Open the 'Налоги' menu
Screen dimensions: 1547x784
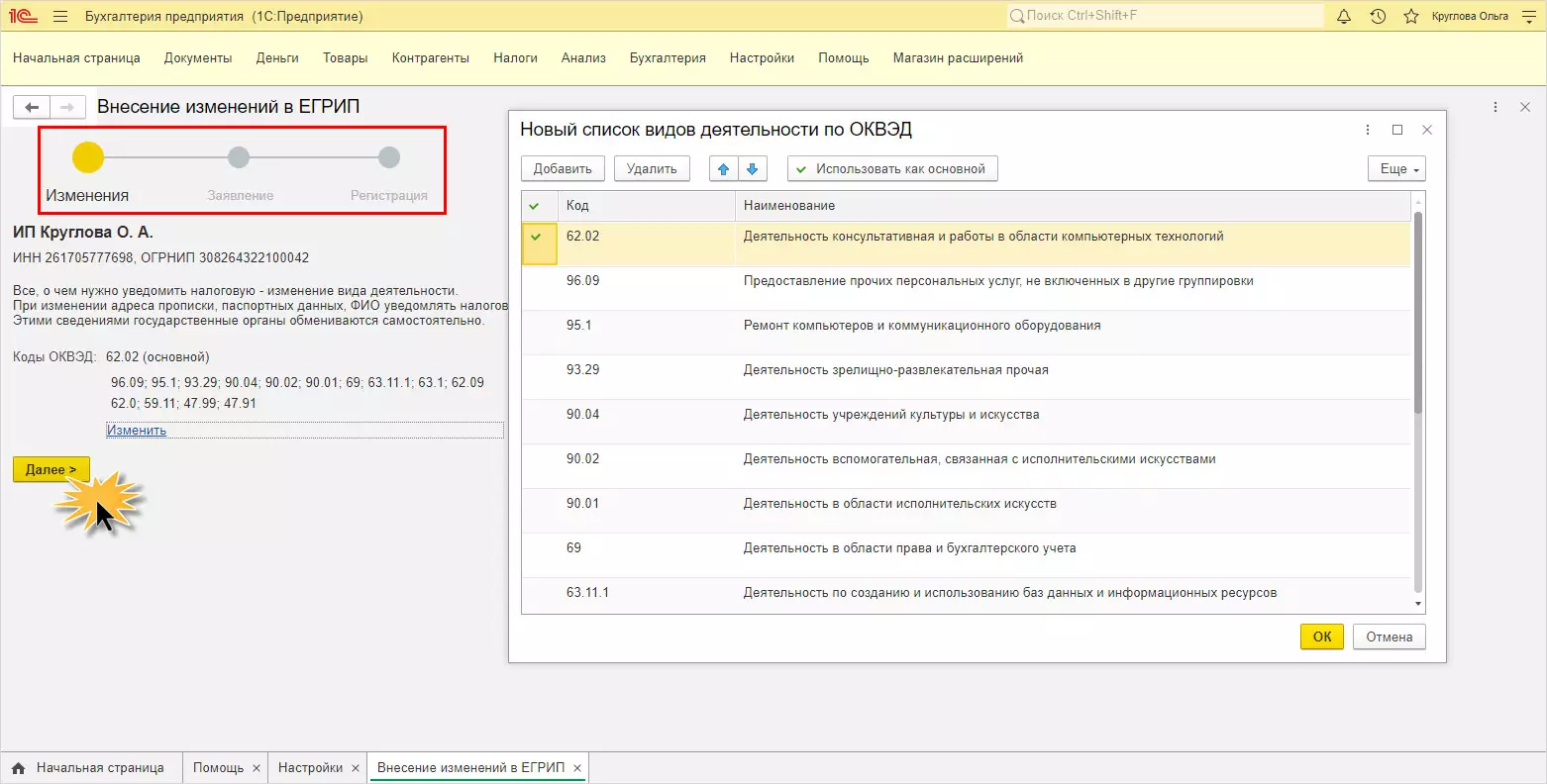[x=515, y=57]
